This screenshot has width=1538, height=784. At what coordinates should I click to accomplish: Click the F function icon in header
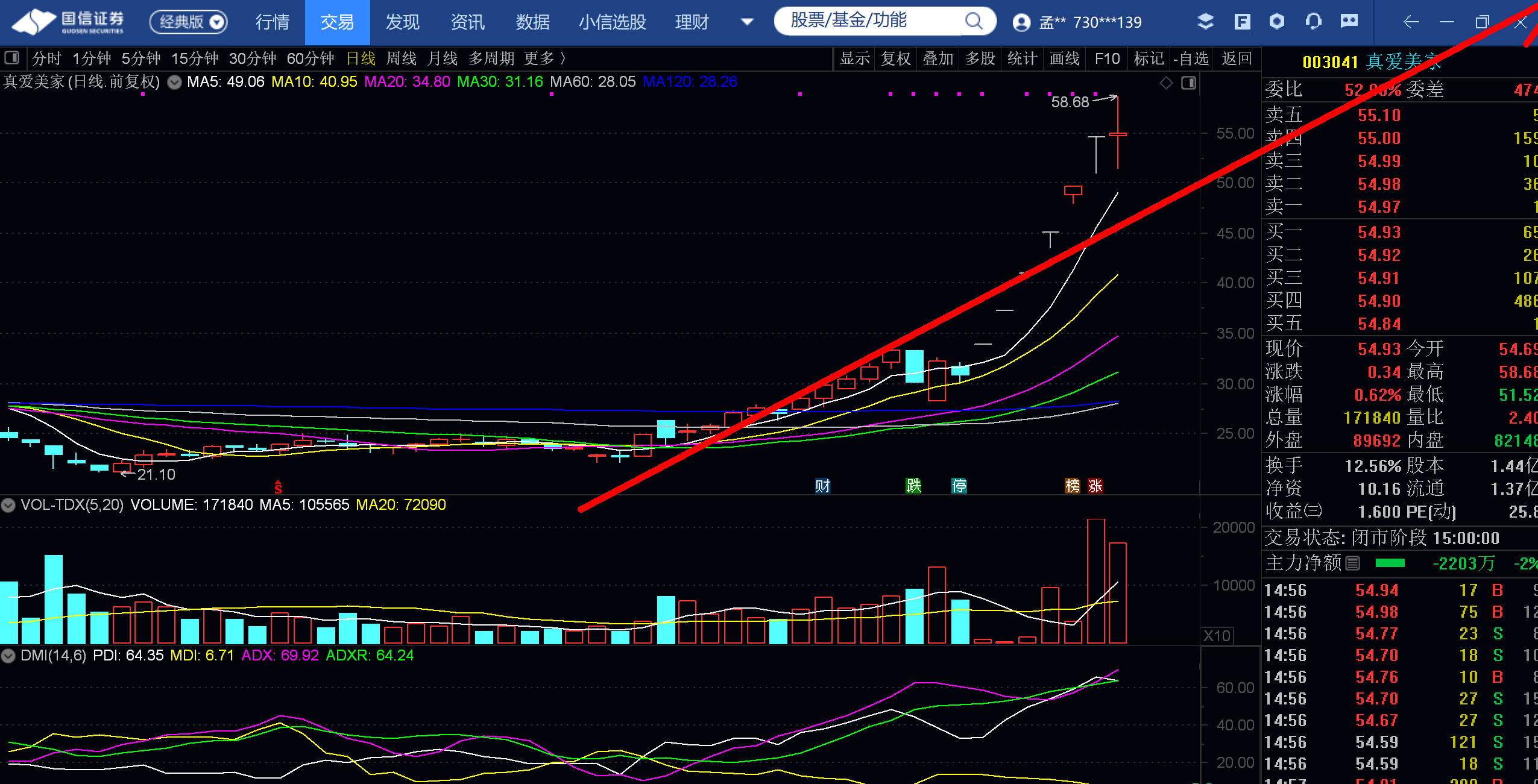pyautogui.click(x=1242, y=22)
